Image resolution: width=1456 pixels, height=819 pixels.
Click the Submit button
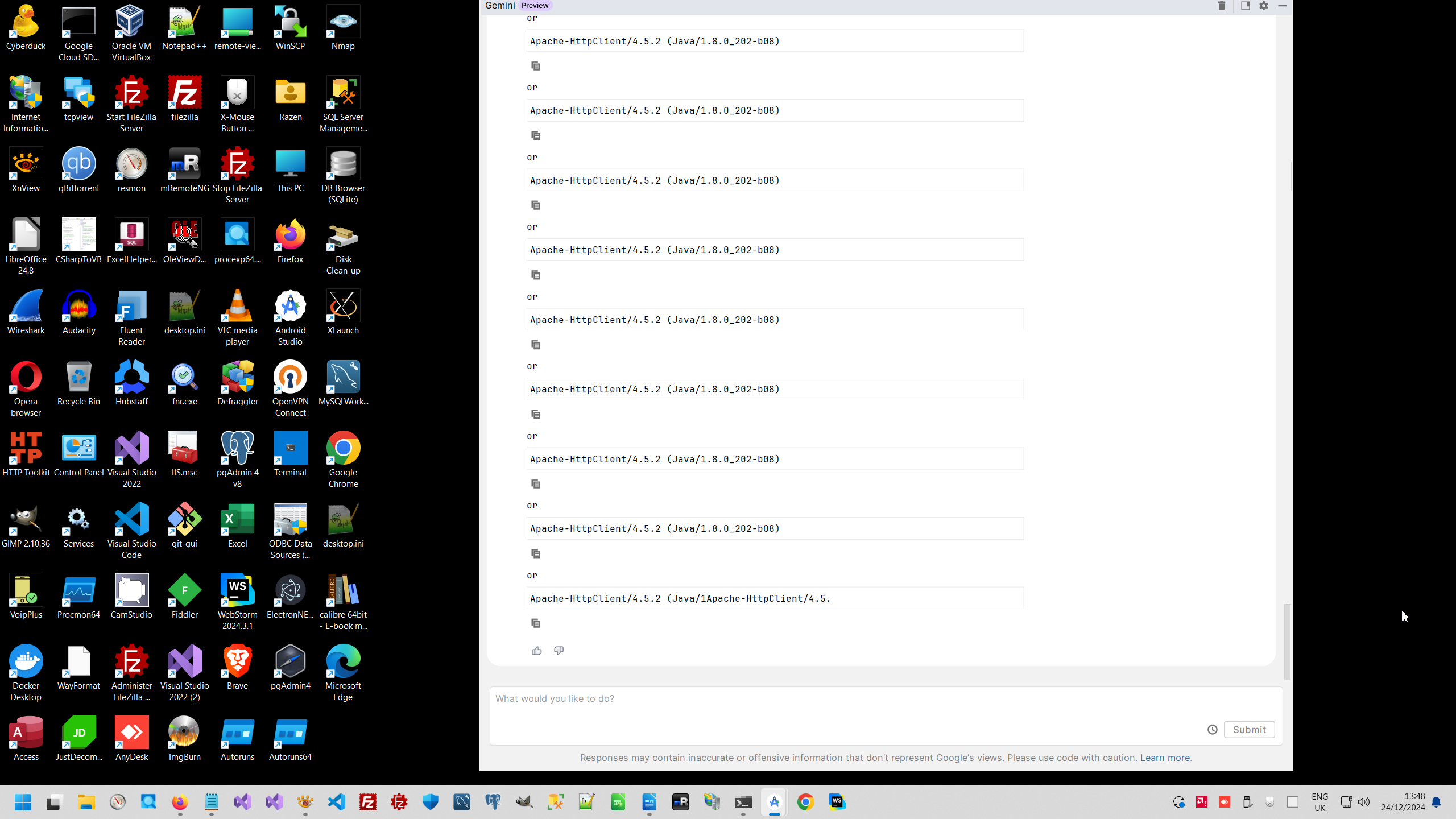pos(1249,730)
